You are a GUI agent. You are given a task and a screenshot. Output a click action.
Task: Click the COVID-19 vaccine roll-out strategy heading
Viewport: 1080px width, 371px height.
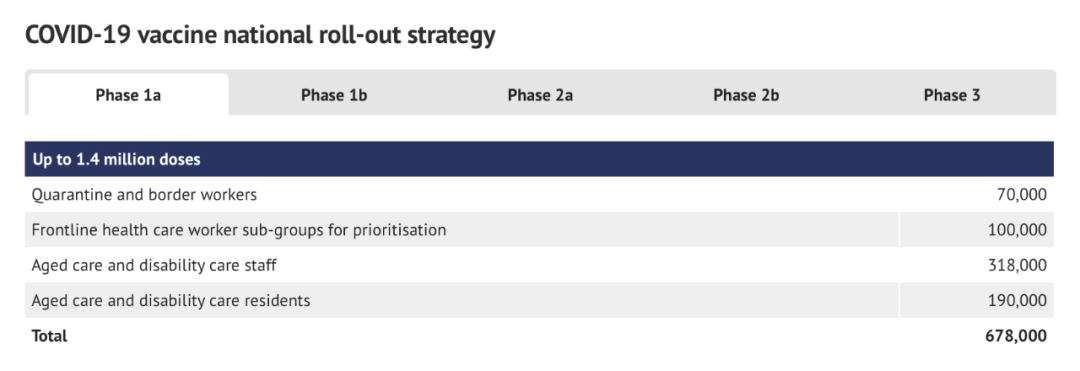pyautogui.click(x=260, y=34)
